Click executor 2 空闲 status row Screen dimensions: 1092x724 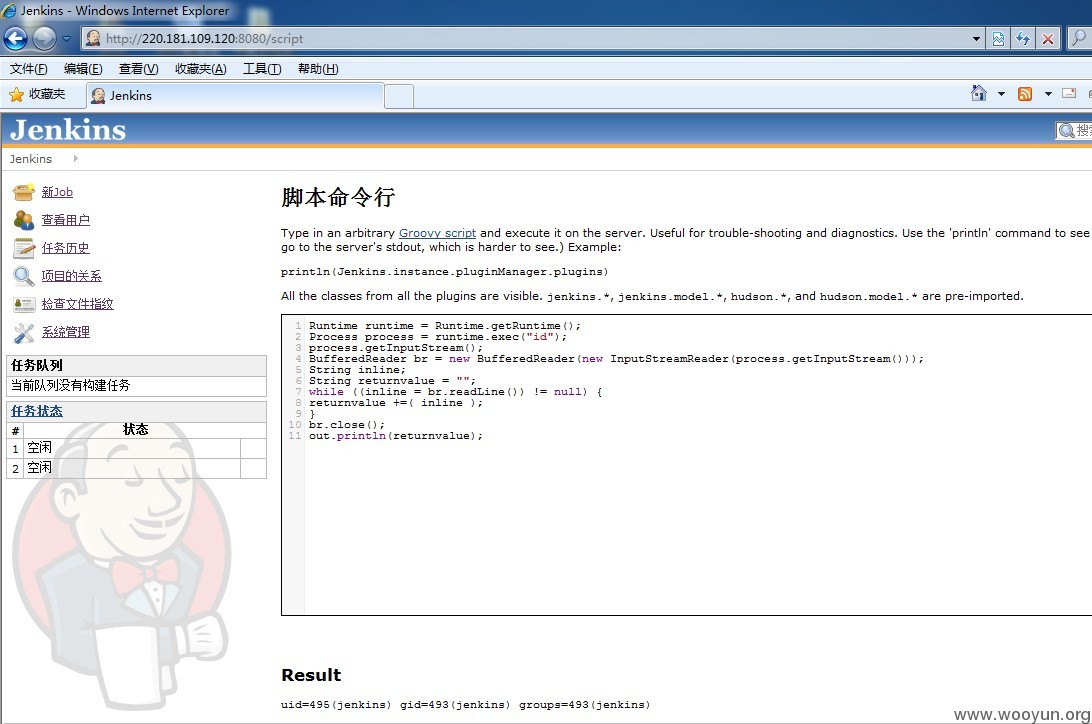136,468
